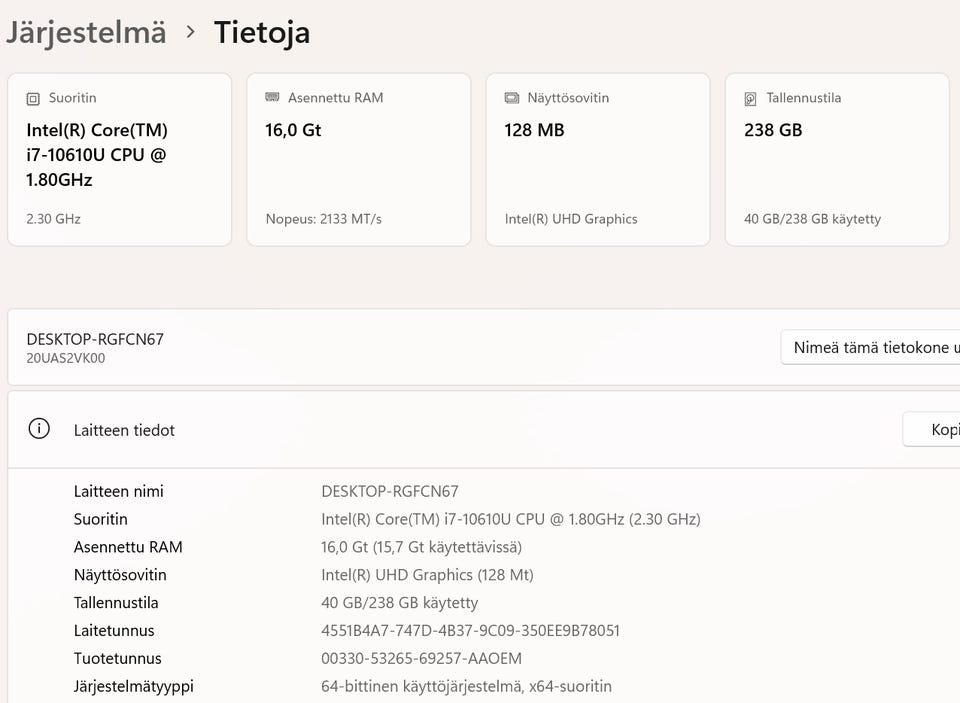
Task: Click the display adapter icon beside Näyttösovitin
Action: 511,98
